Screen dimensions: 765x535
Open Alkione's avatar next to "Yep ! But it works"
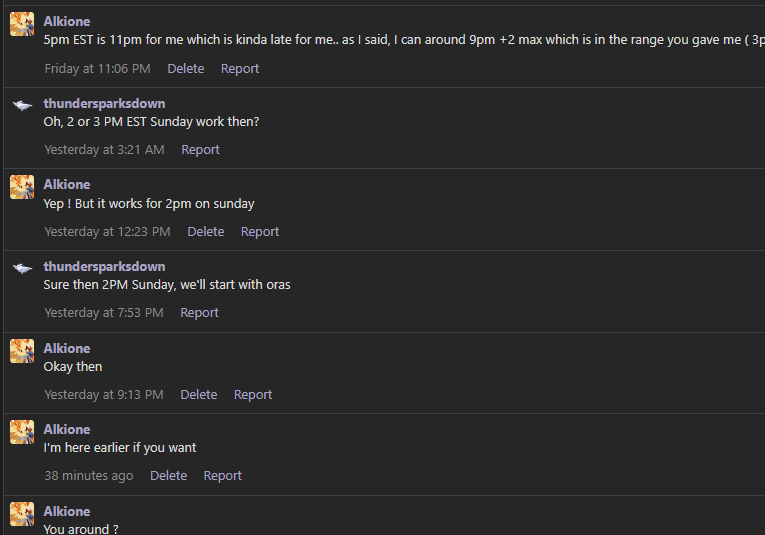click(22, 187)
